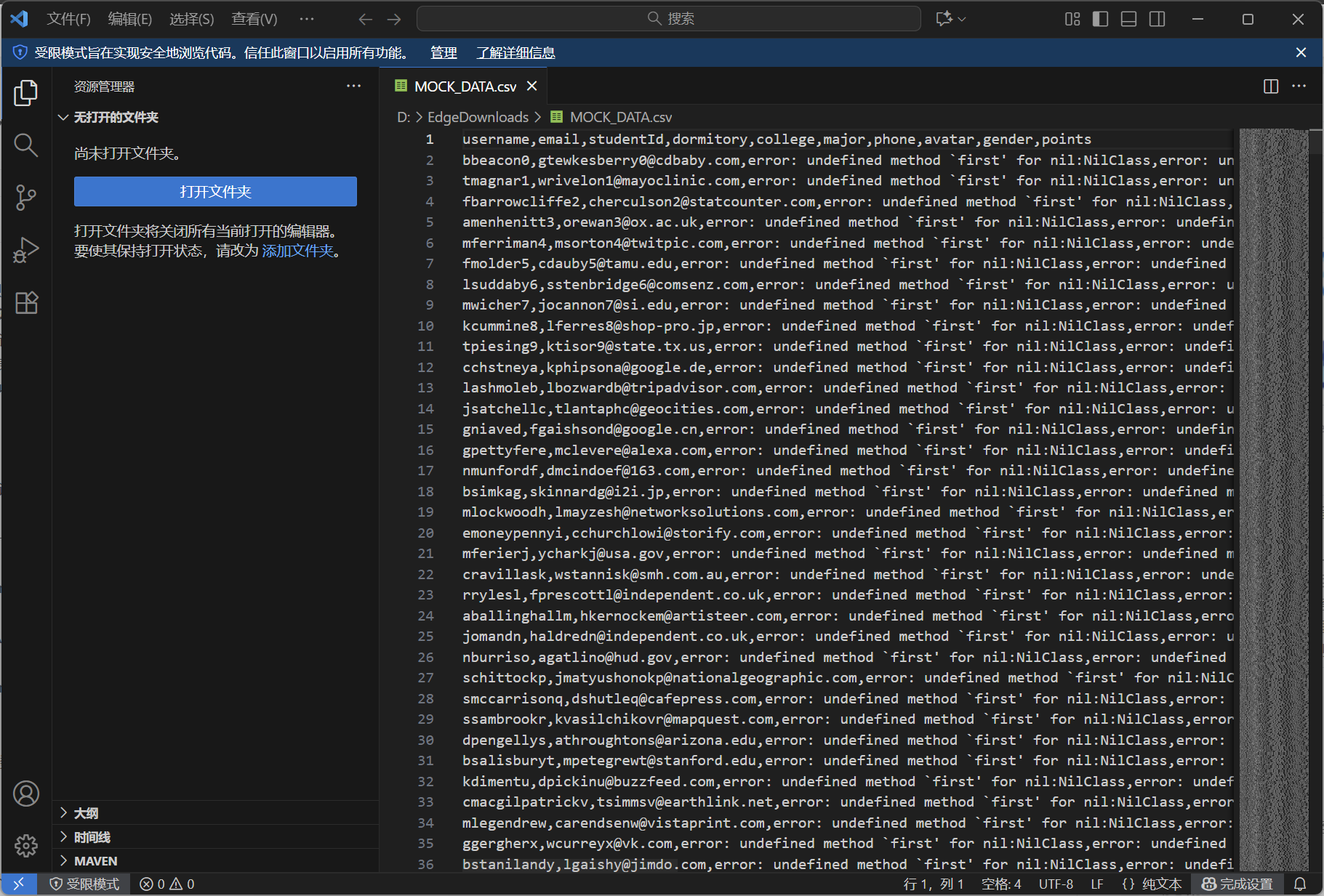This screenshot has width=1324, height=896.
Task: Open the Copilot chat icon
Action: point(944,19)
